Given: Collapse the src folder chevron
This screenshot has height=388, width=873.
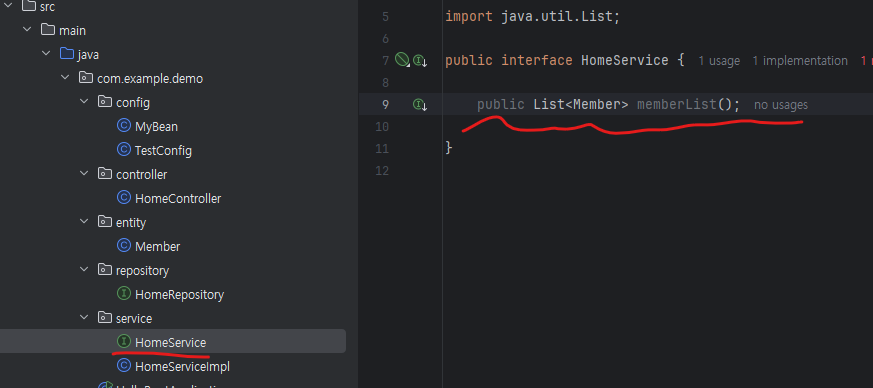Looking at the screenshot, I should [8, 6].
